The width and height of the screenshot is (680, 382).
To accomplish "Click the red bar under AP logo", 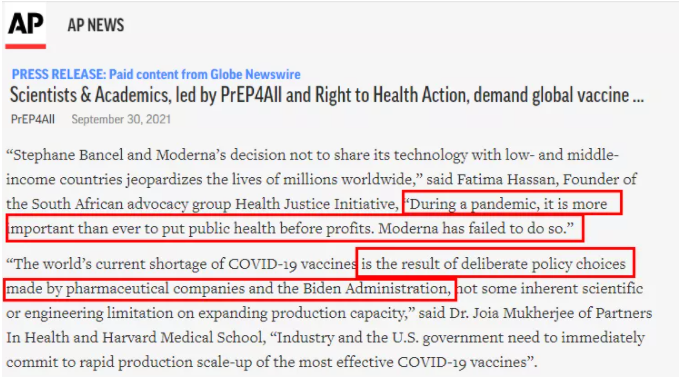I will click(x=26, y=46).
